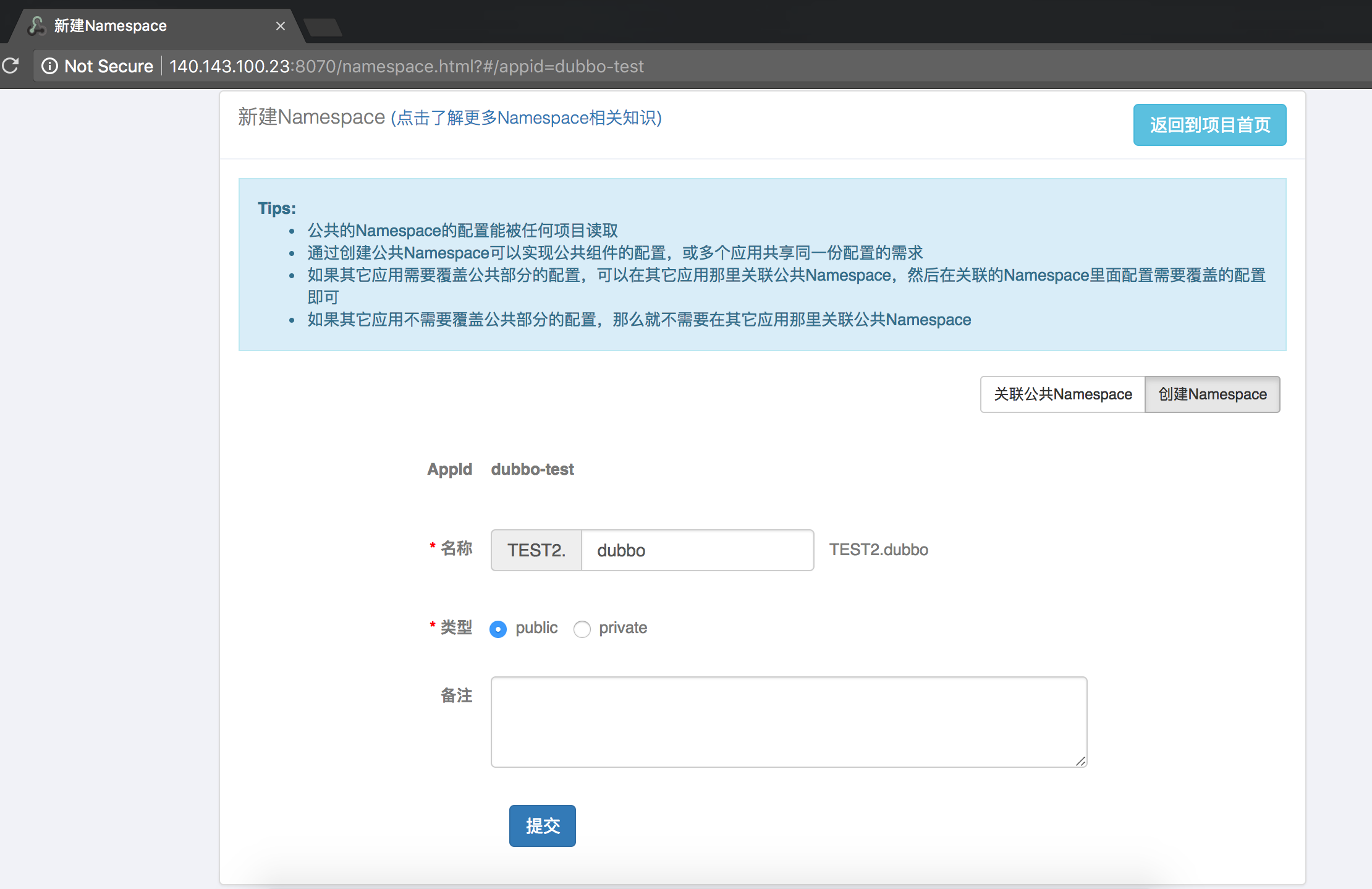The width and height of the screenshot is (1372, 889).
Task: Click the 提交 submit button
Action: tap(542, 826)
